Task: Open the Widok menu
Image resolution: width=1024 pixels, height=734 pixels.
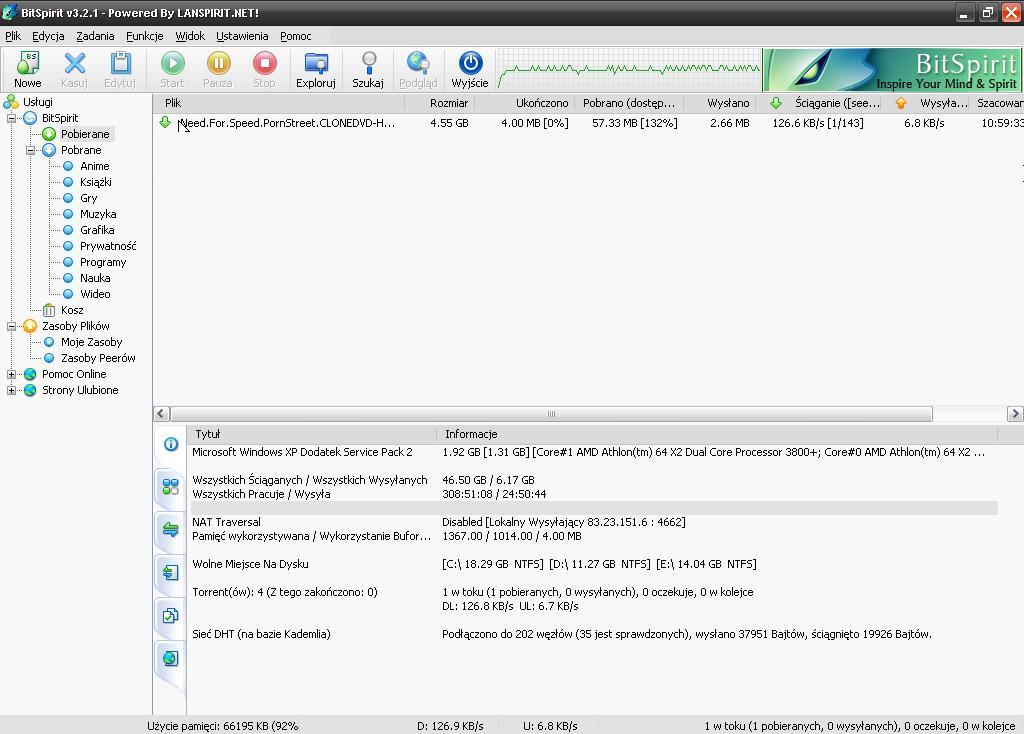Action: tap(190, 36)
